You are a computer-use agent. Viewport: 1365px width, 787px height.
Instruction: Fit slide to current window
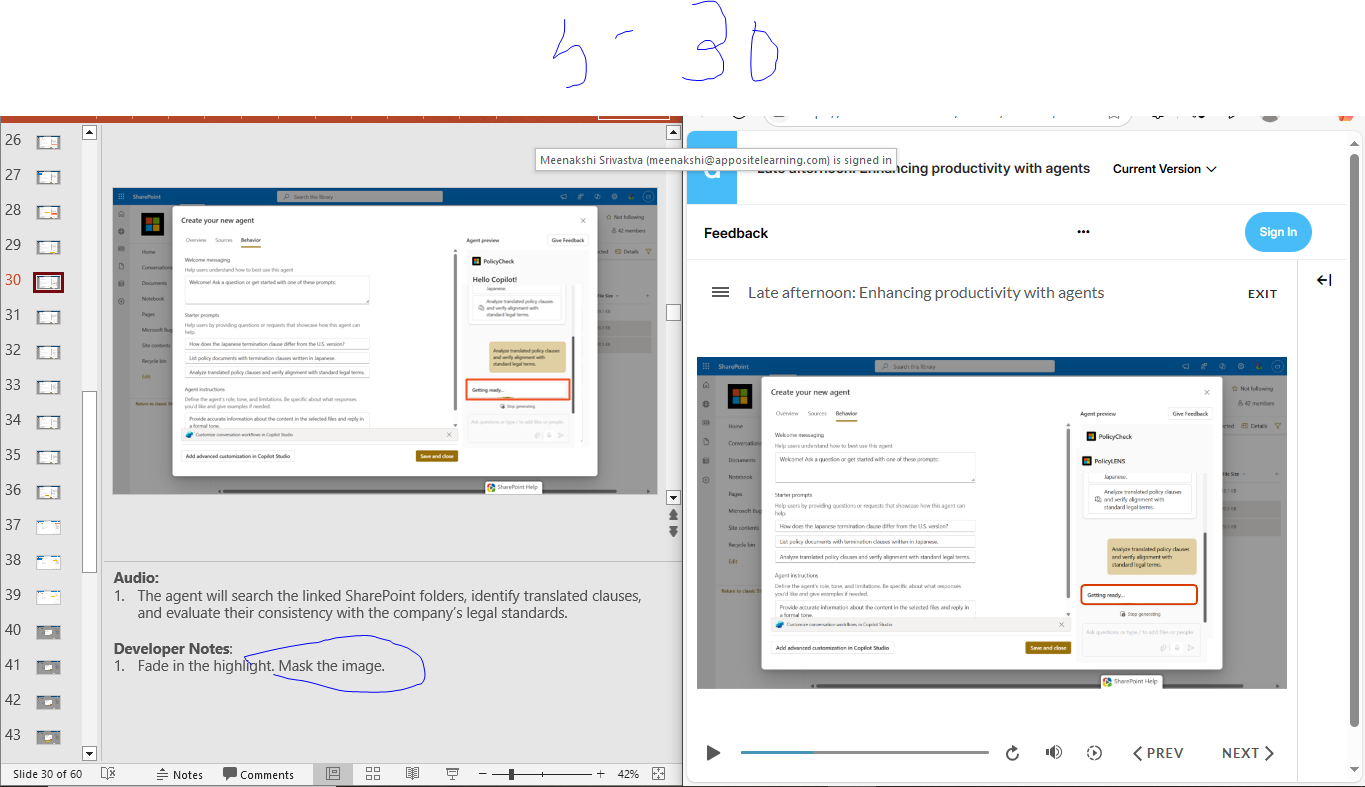pos(658,774)
